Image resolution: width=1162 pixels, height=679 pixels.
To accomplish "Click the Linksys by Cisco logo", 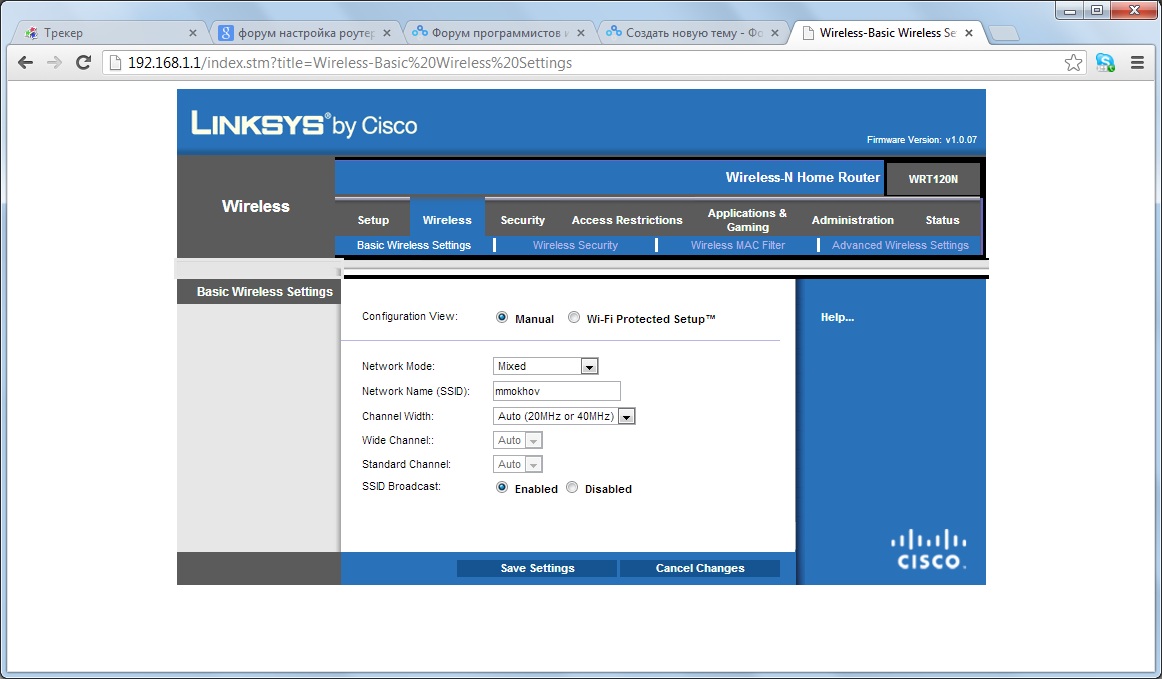I will click(304, 124).
